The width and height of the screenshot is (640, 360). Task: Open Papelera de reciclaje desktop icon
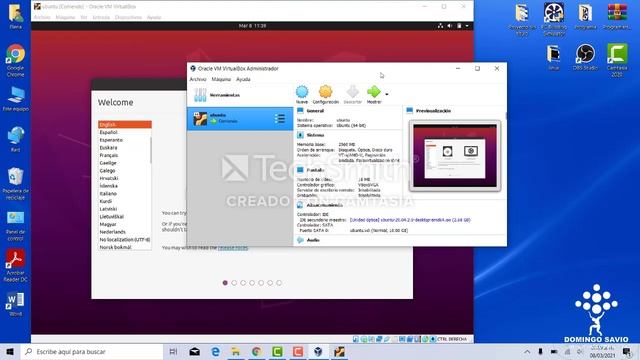(16, 184)
